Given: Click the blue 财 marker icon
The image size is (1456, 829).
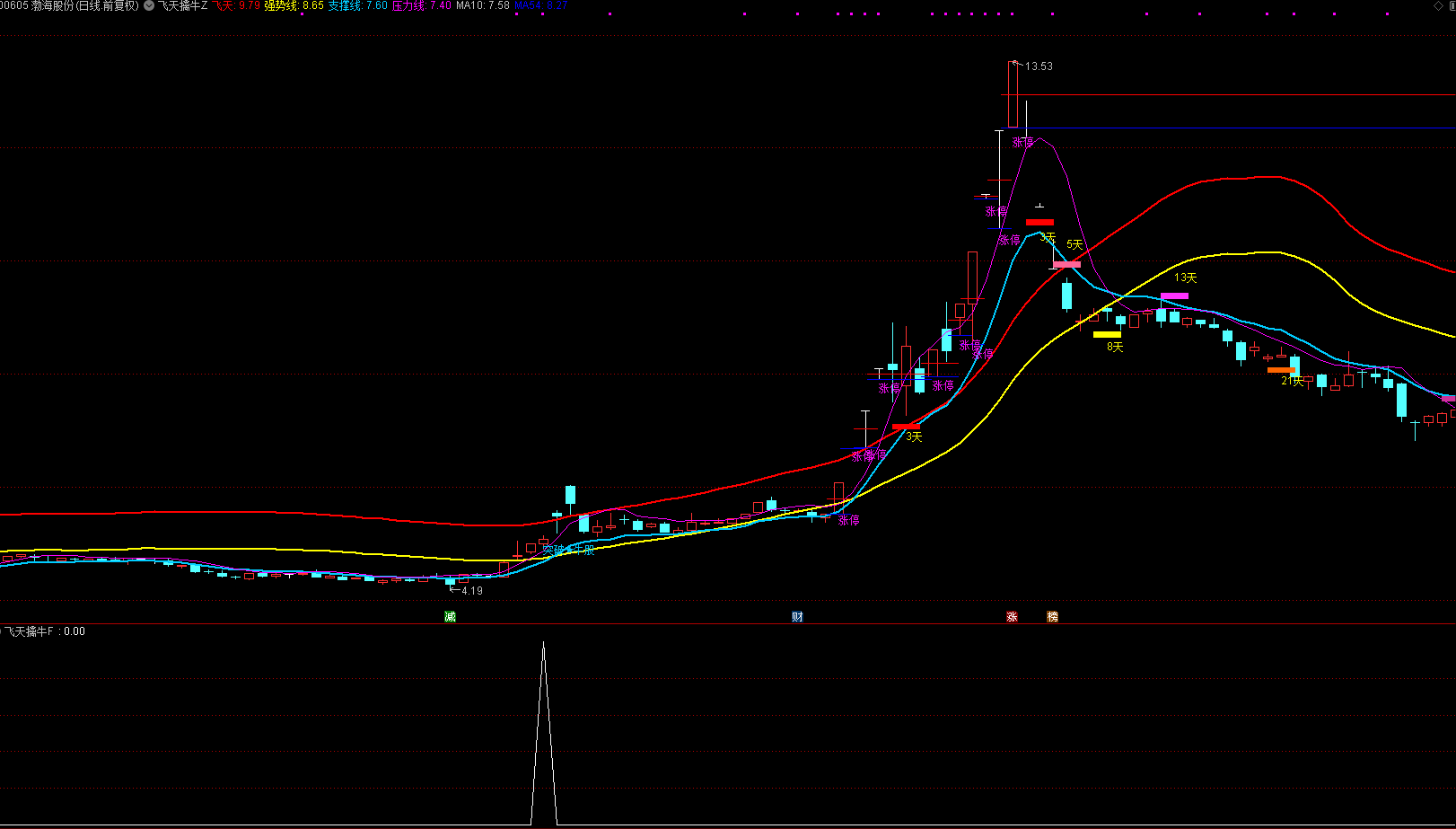Looking at the screenshot, I should 797,616.
